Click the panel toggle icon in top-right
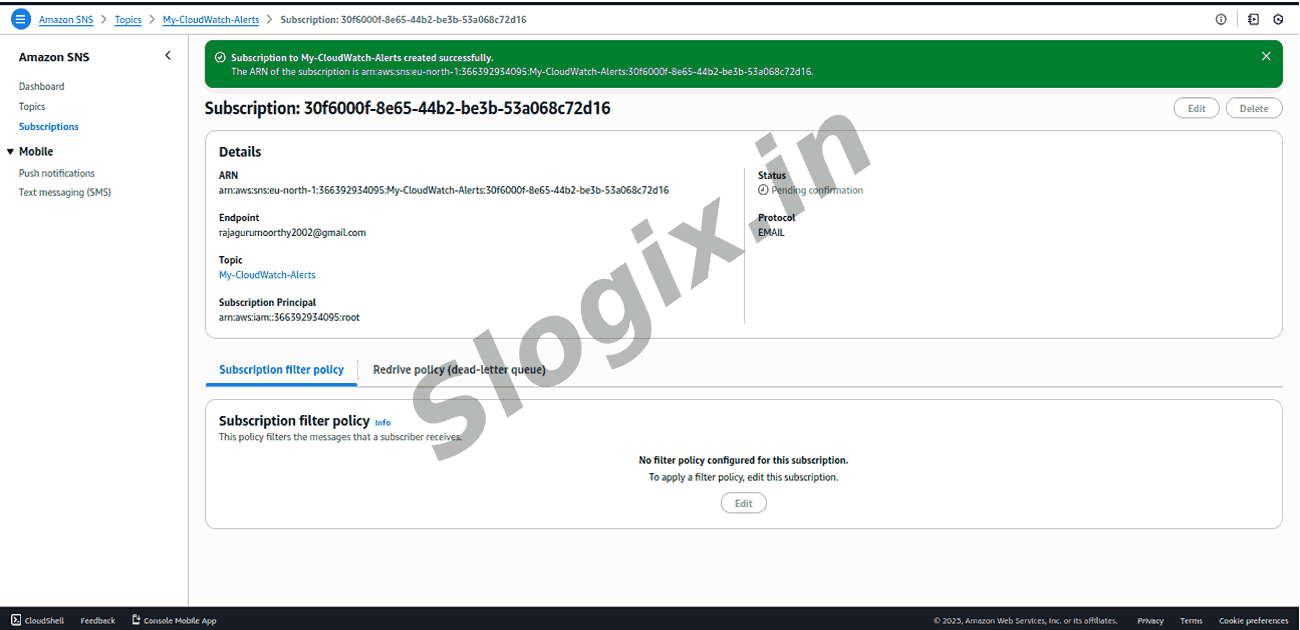 pyautogui.click(x=1253, y=19)
